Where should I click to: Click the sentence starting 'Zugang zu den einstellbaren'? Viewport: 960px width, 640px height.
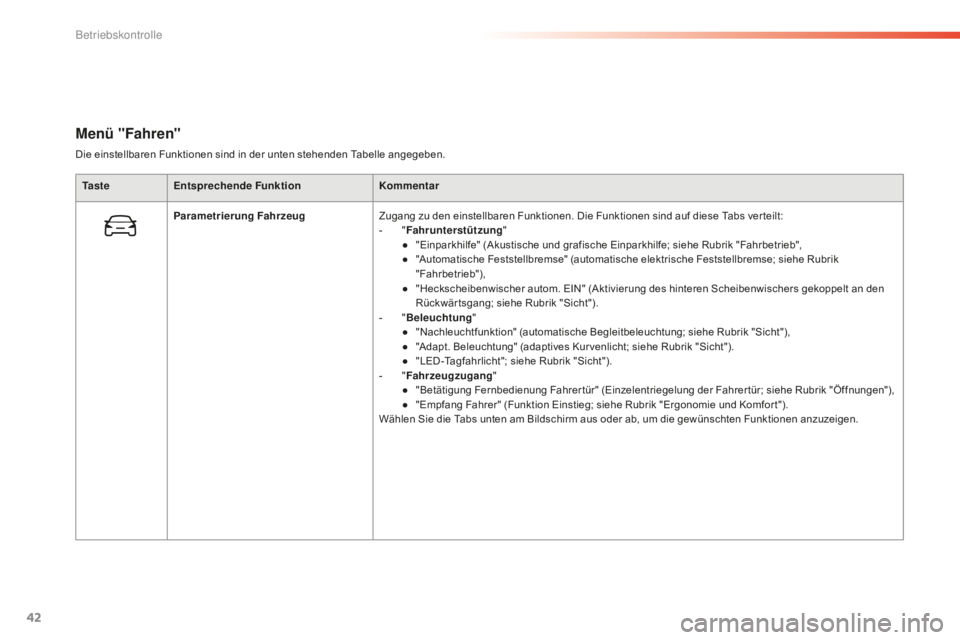tap(581, 216)
